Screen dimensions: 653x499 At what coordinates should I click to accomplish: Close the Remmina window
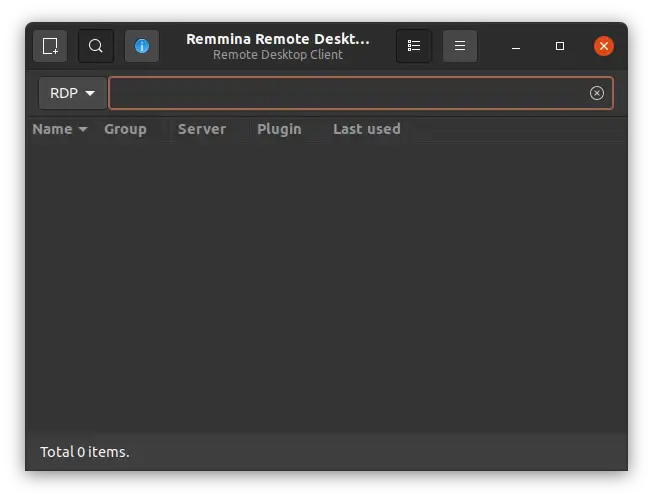(x=604, y=46)
